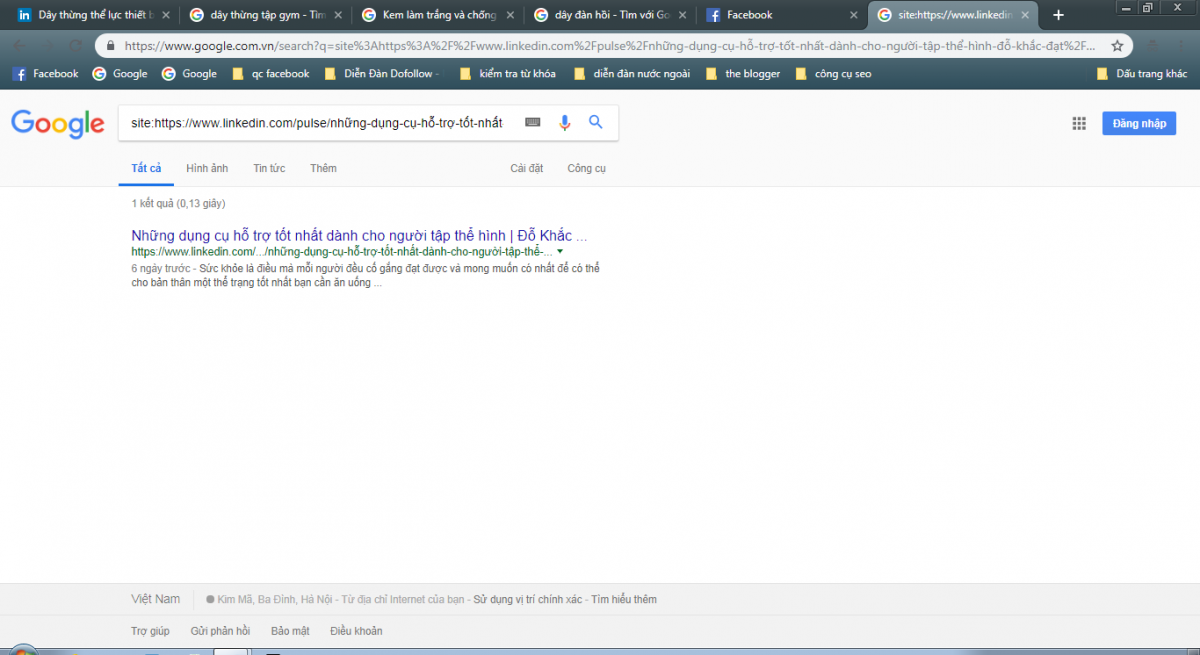Click the blue magnifier search icon
Image resolution: width=1200 pixels, height=655 pixels.
coord(596,122)
